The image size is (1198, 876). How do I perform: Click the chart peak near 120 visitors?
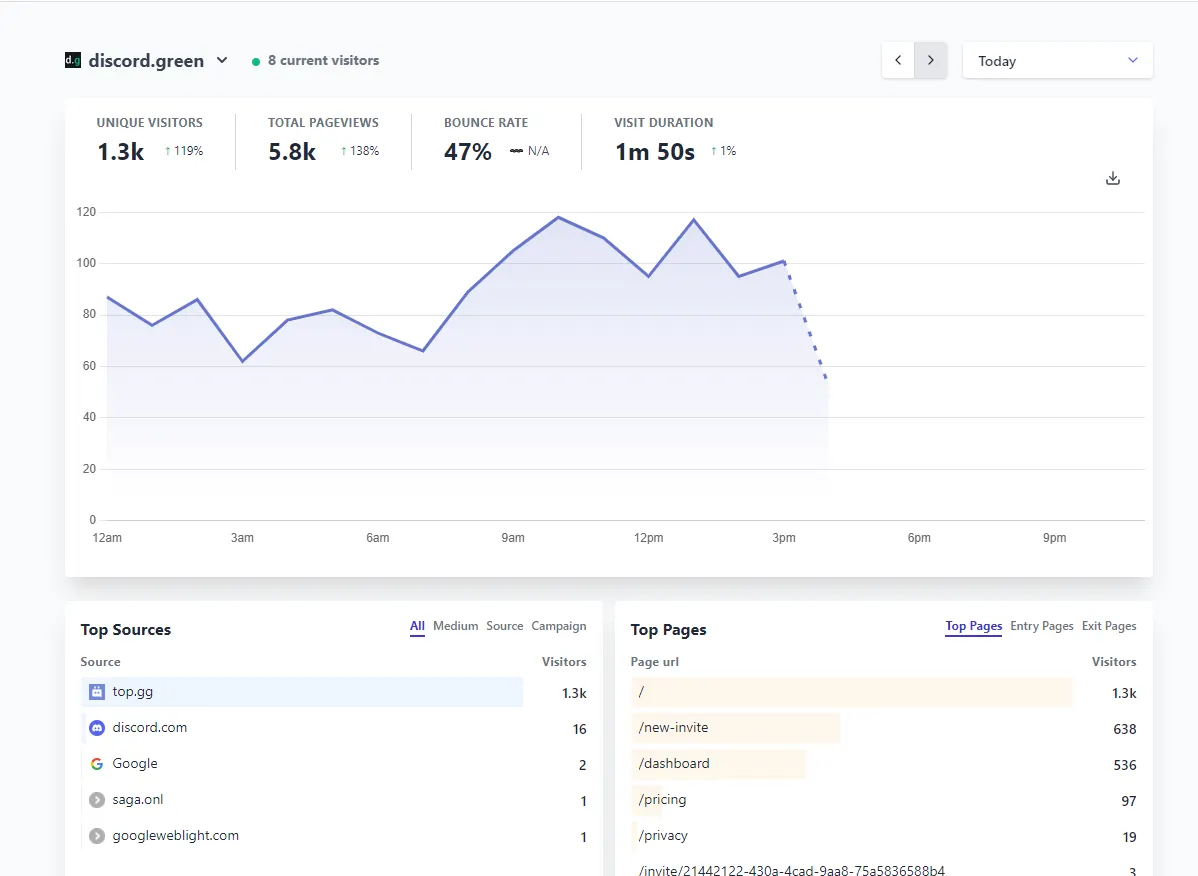(559, 218)
